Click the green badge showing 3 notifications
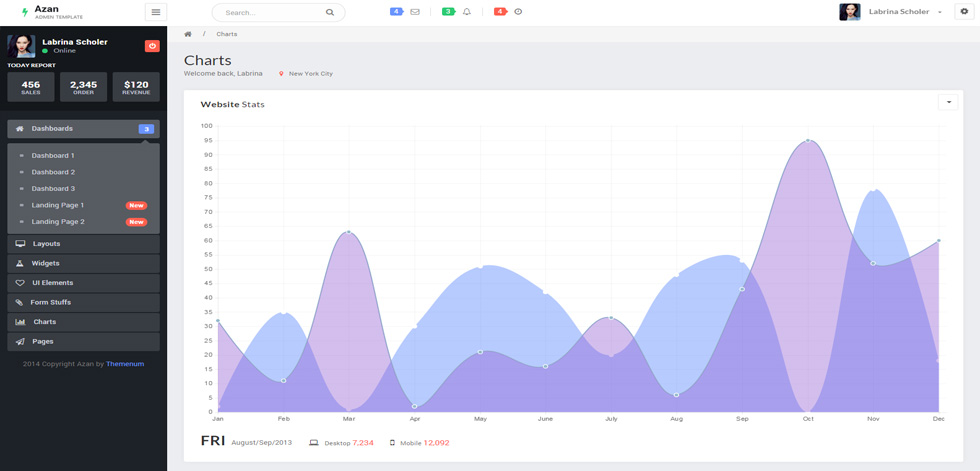This screenshot has width=980, height=471. (448, 12)
